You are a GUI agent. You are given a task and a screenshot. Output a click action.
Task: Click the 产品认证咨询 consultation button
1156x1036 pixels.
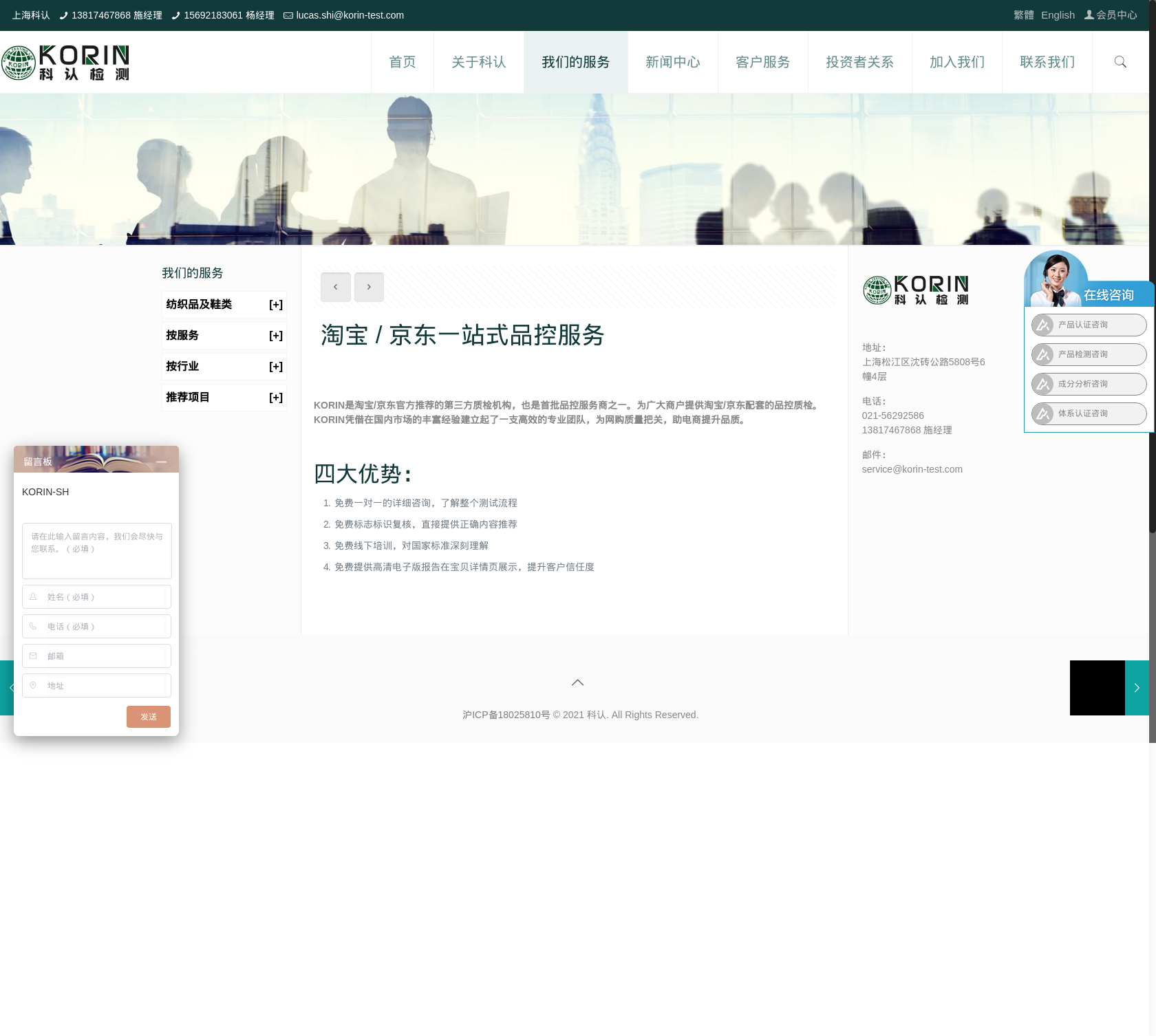[x=1089, y=325]
